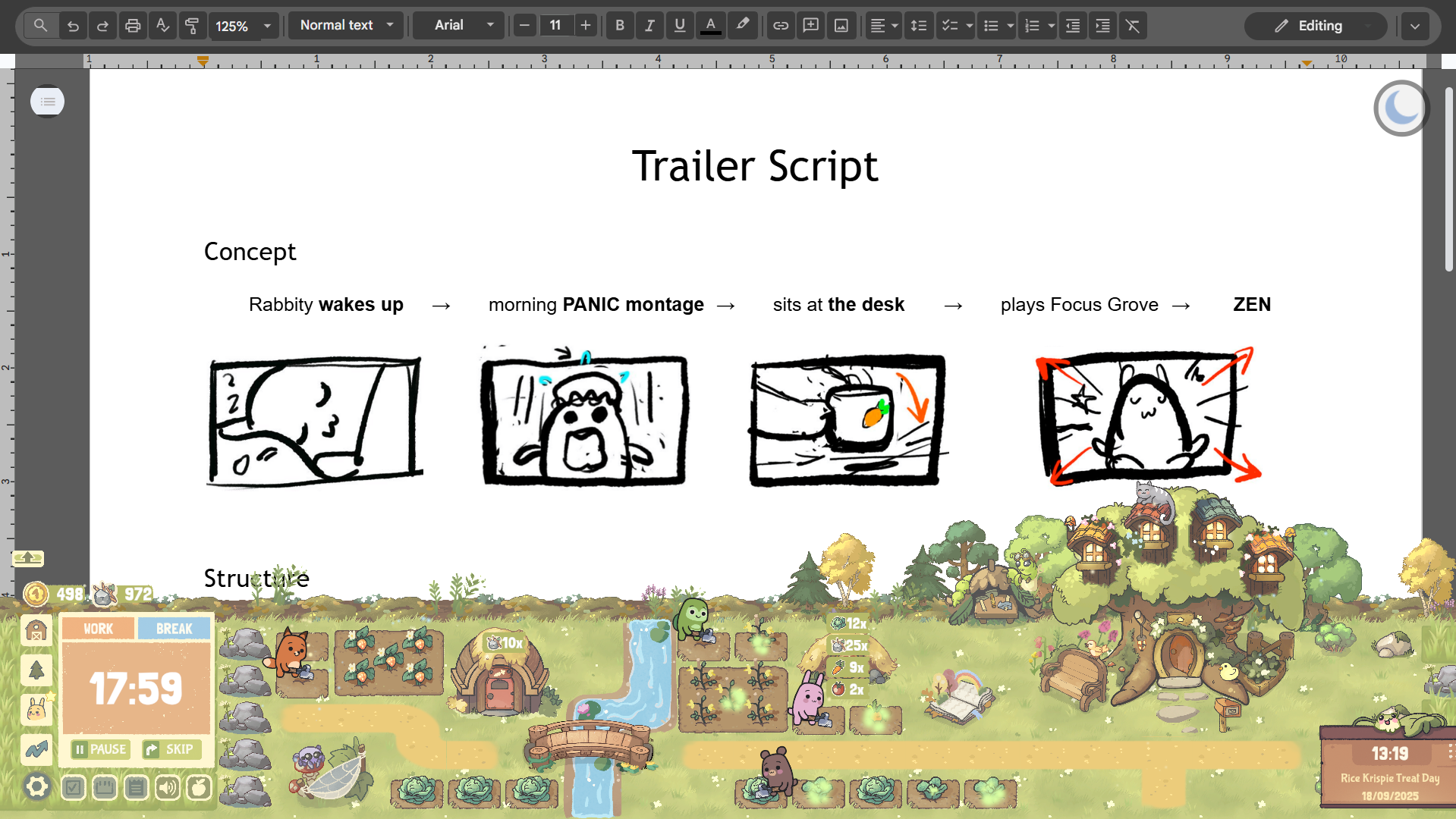This screenshot has height=819, width=1456.
Task: Decrease the font size
Action: (x=524, y=26)
